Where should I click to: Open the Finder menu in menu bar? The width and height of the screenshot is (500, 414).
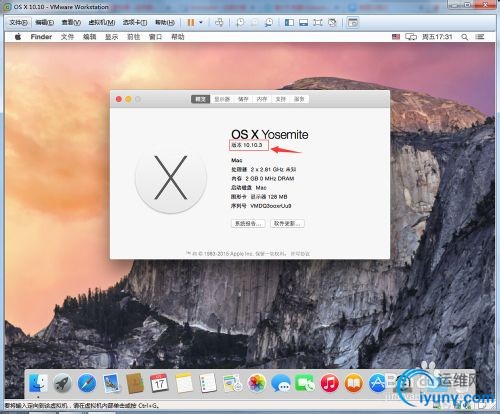pyautogui.click(x=41, y=37)
